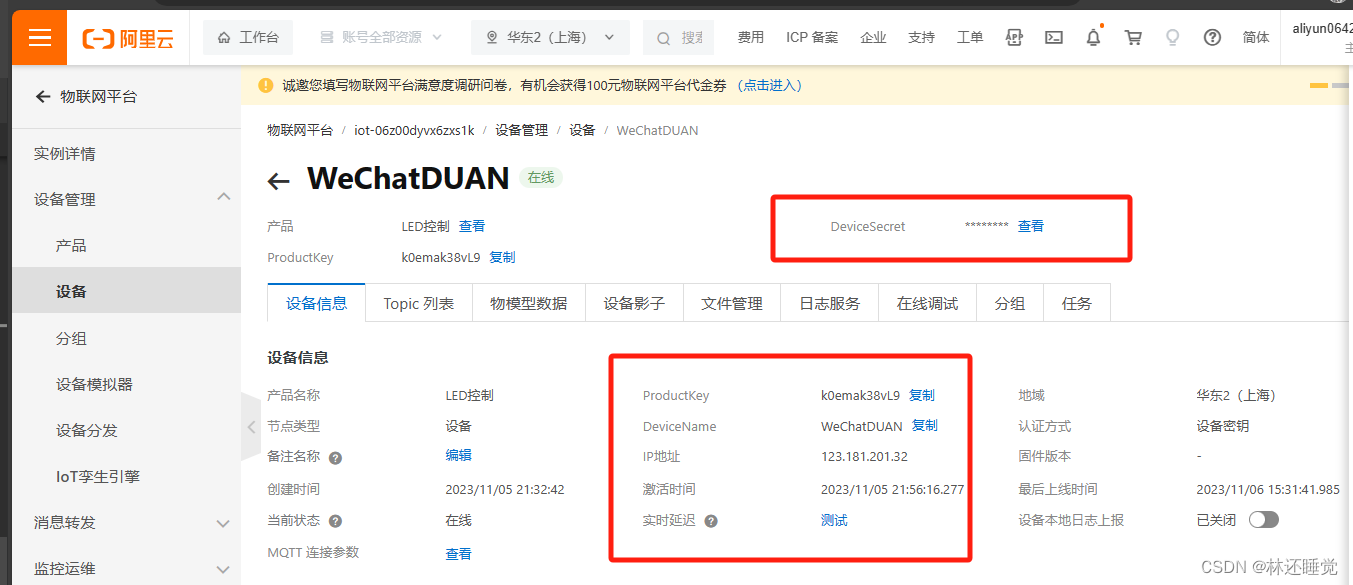The image size is (1353, 585).
Task: Switch to 在线调试 tab
Action: click(x=928, y=303)
